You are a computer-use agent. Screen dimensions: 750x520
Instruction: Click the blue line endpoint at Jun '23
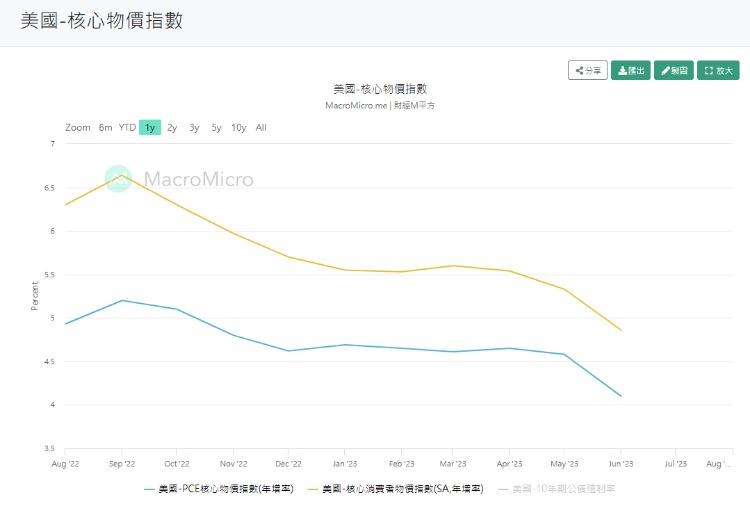coord(621,396)
